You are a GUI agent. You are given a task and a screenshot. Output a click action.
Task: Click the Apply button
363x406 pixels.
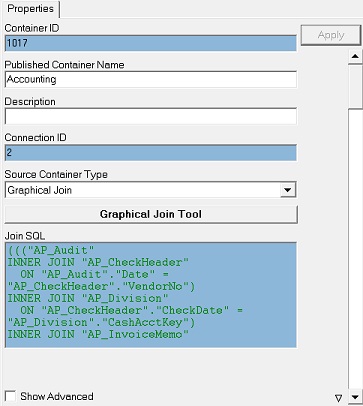(331, 35)
